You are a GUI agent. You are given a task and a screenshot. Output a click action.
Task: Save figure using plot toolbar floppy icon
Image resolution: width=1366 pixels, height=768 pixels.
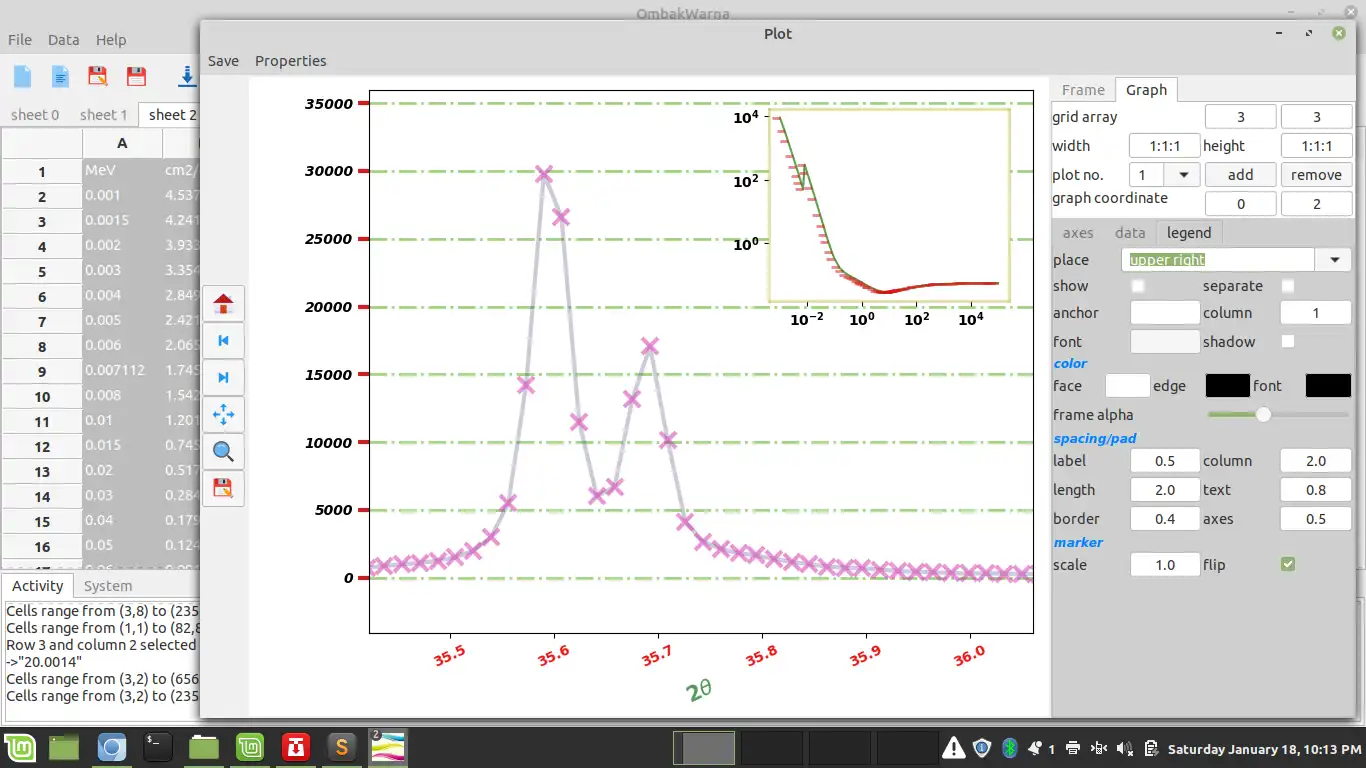(x=223, y=488)
